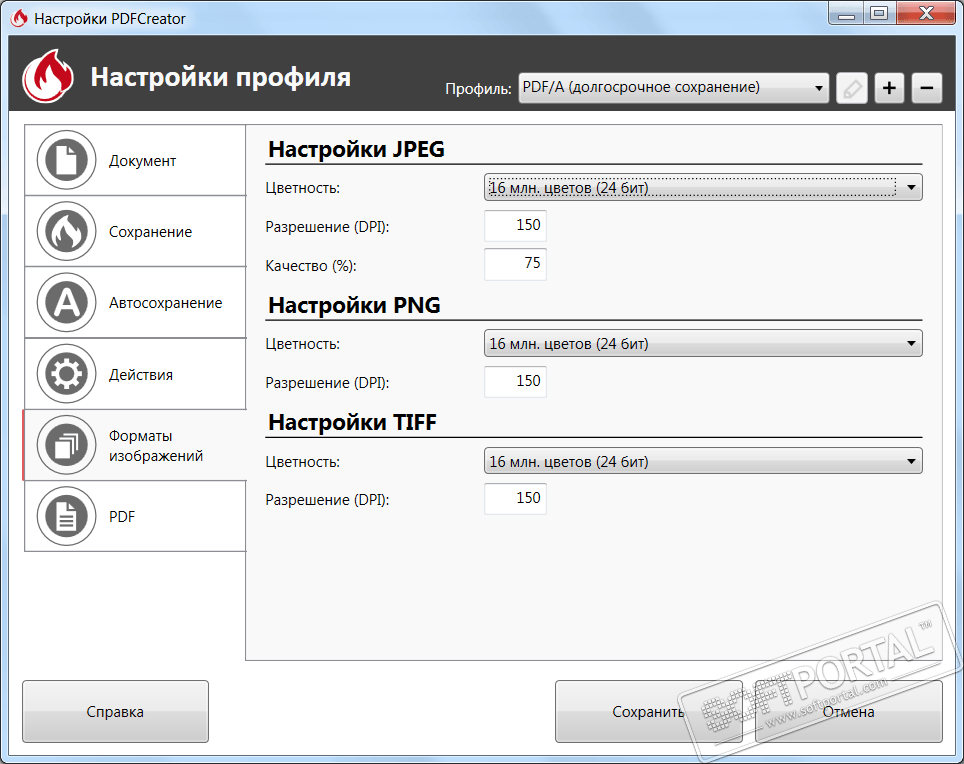The height and width of the screenshot is (764, 964).
Task: Expand the PNG Цветность combo box
Action: coord(703,344)
